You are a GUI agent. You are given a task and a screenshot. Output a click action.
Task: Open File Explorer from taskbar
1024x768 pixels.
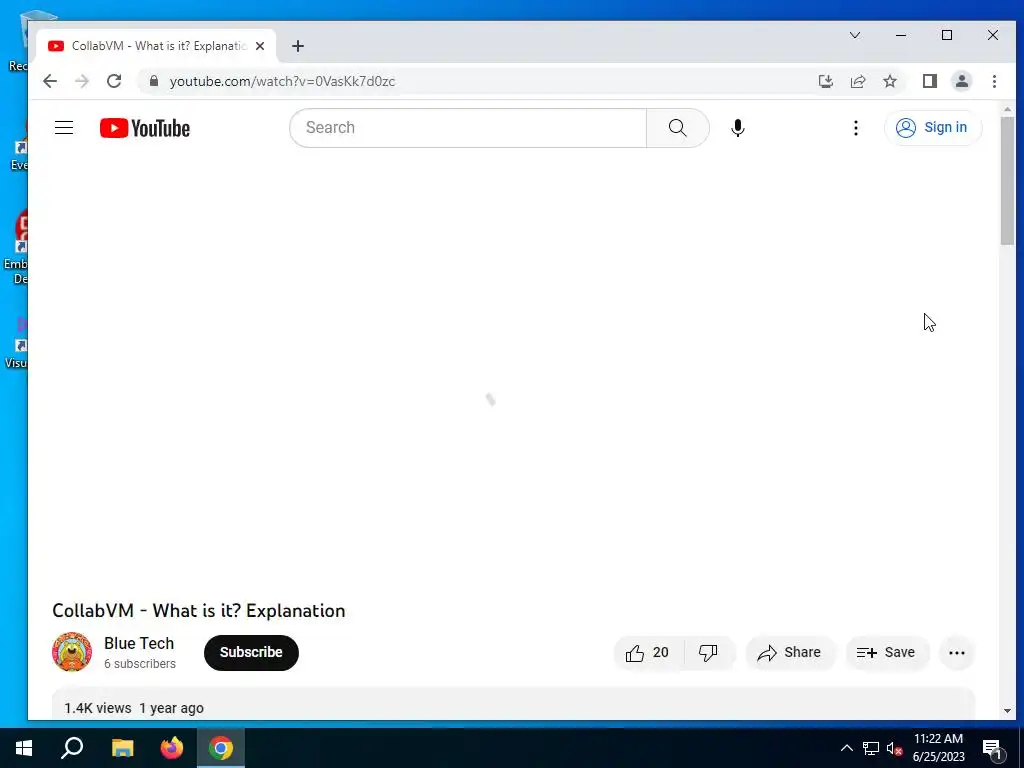[122, 748]
